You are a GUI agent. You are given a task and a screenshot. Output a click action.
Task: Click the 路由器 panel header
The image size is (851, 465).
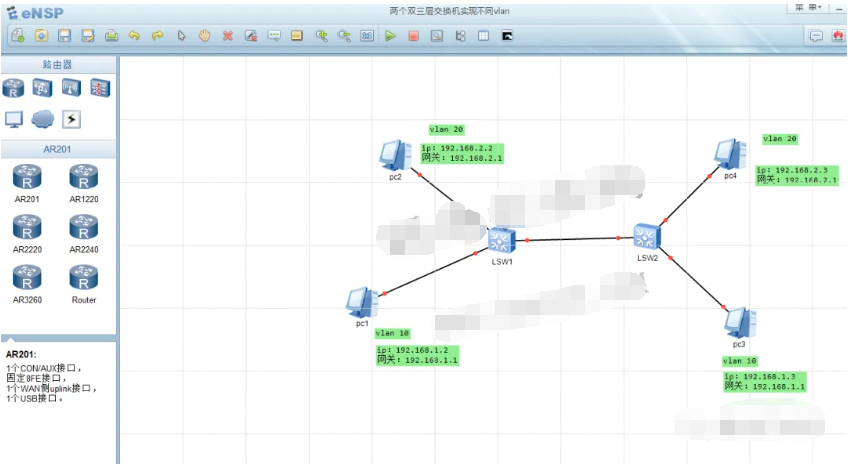click(58, 65)
